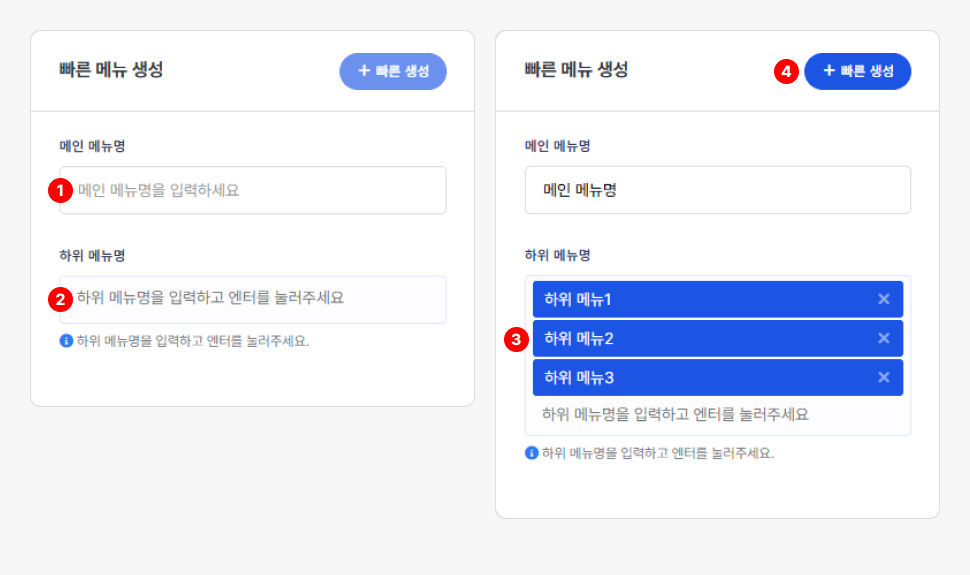Click the red number 1 badge
This screenshot has width=970, height=575.
click(x=61, y=190)
